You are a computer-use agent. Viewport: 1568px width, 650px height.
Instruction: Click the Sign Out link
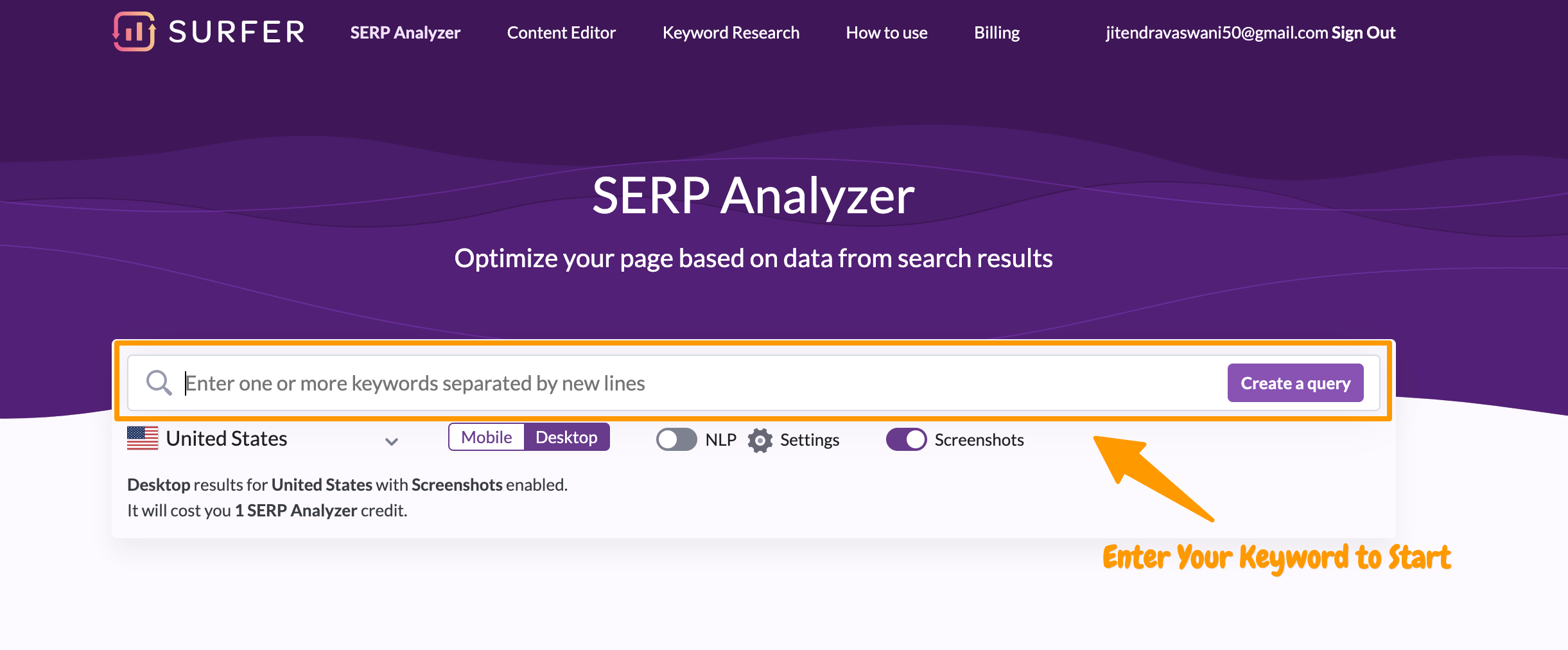tap(1363, 33)
